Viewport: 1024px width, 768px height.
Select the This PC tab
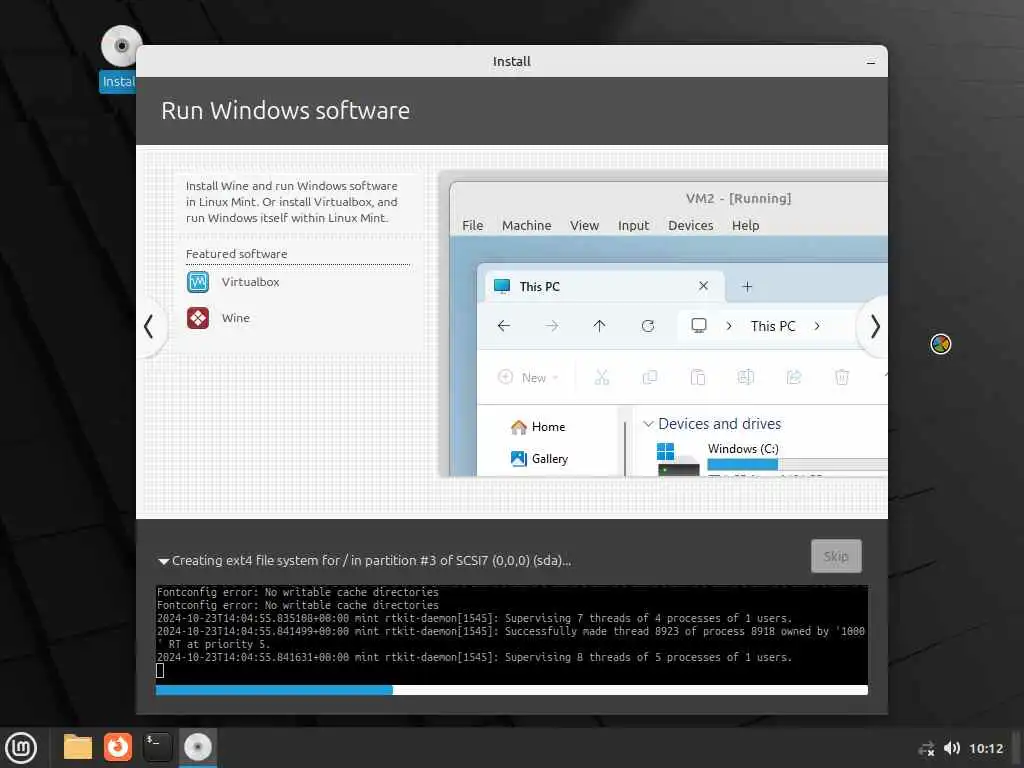point(603,286)
